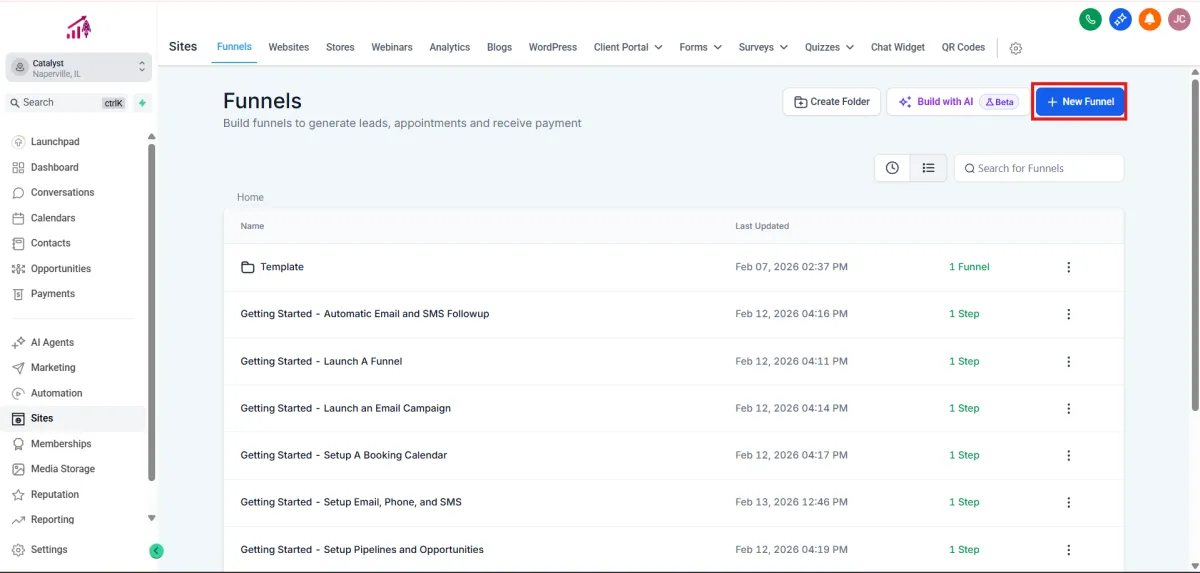Switch to recent (clock) view toggle
The image size is (1200, 573).
coord(892,168)
